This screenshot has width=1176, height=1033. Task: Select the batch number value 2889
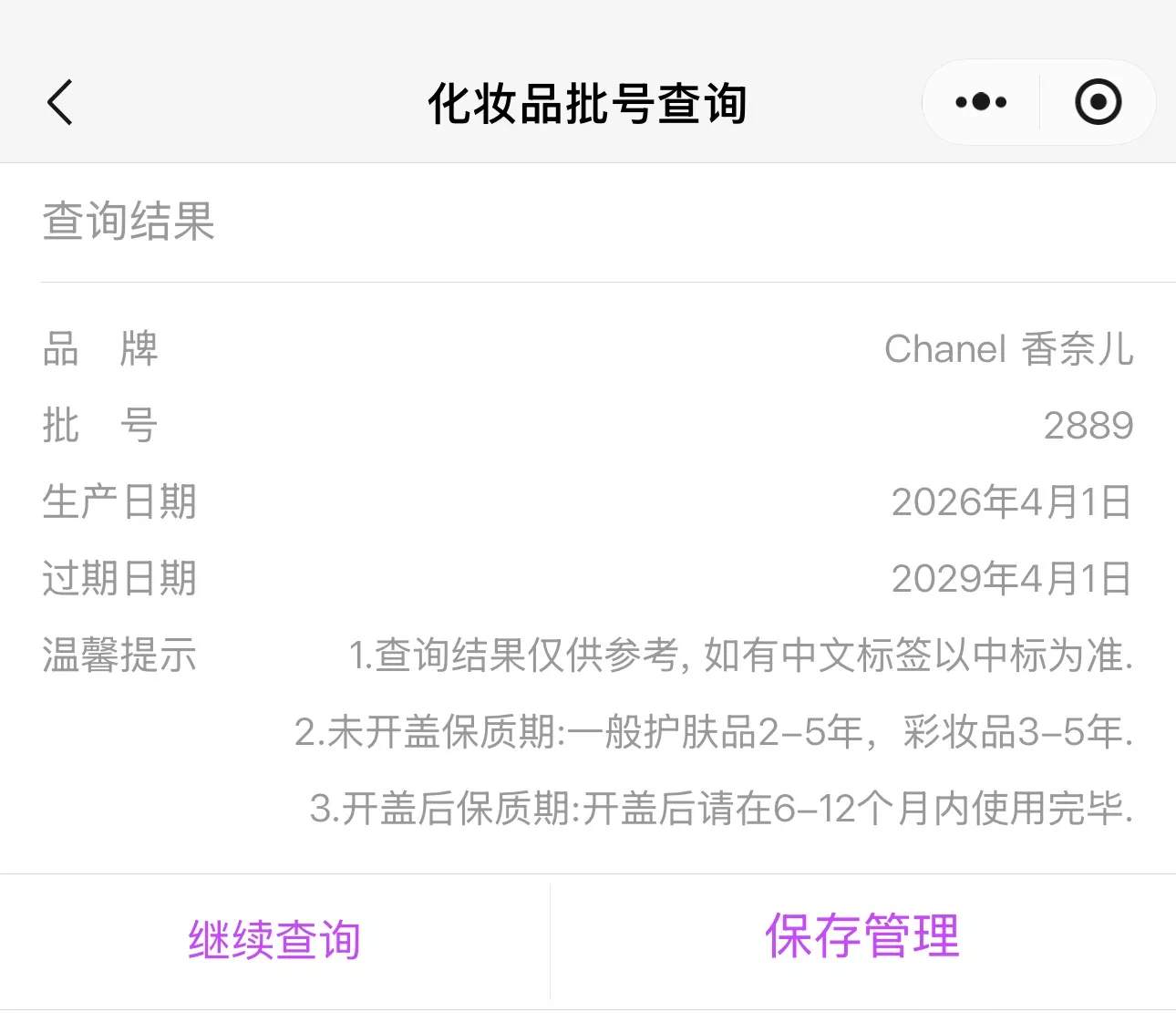click(x=1088, y=426)
